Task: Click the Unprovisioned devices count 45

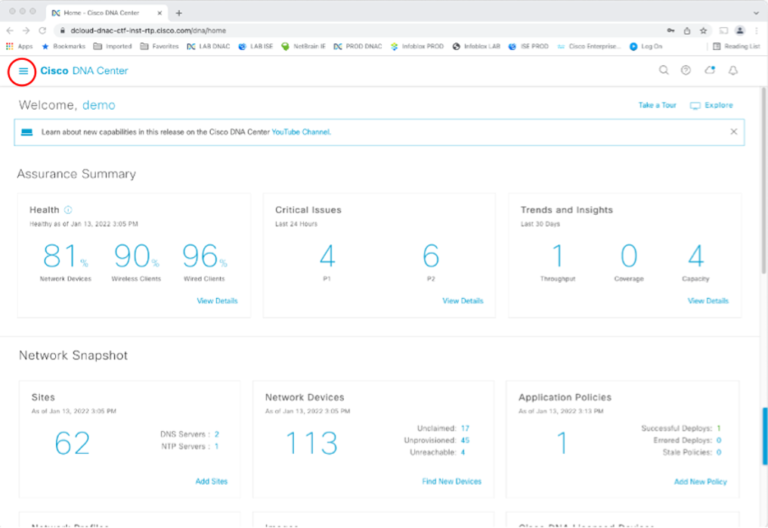Action: point(465,440)
